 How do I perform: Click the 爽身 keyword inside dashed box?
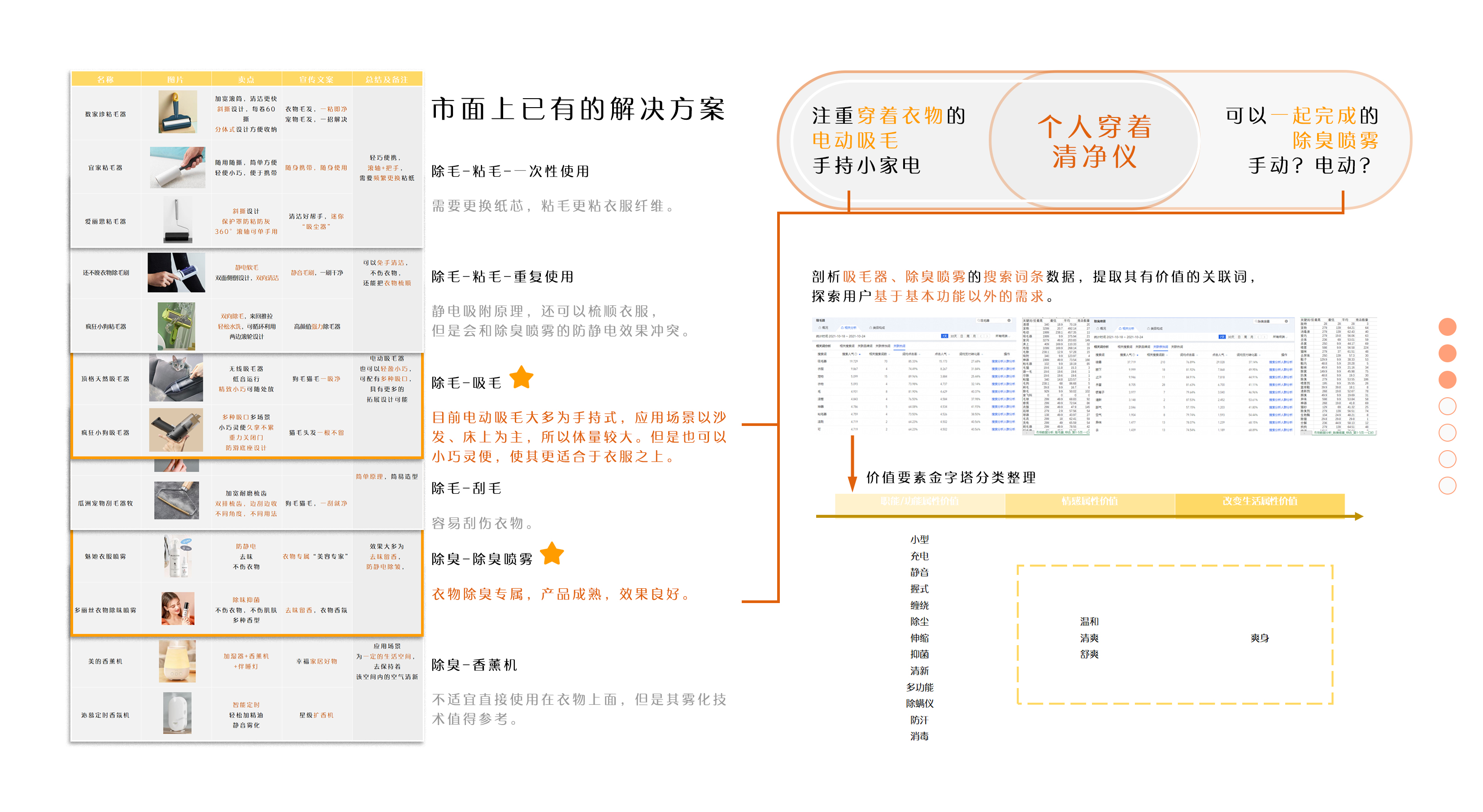(1260, 638)
